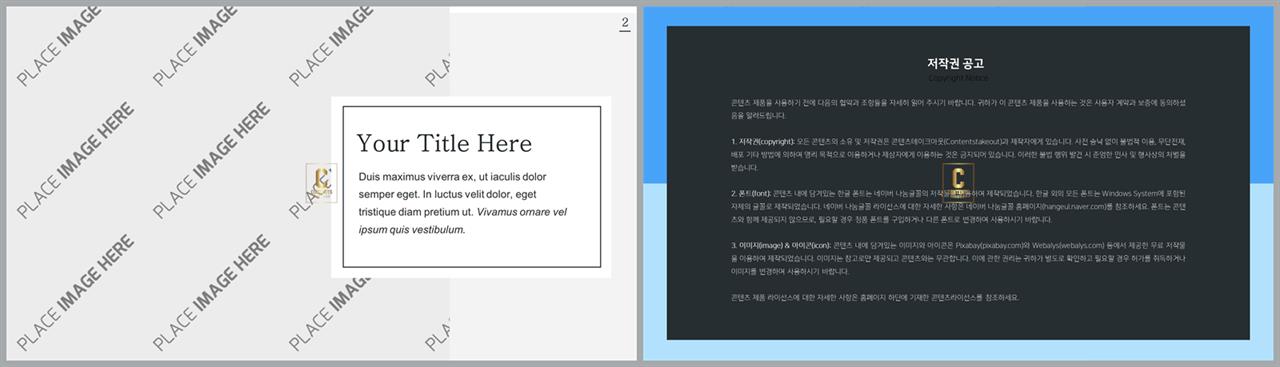Click the underlined page number 2

tap(625, 23)
